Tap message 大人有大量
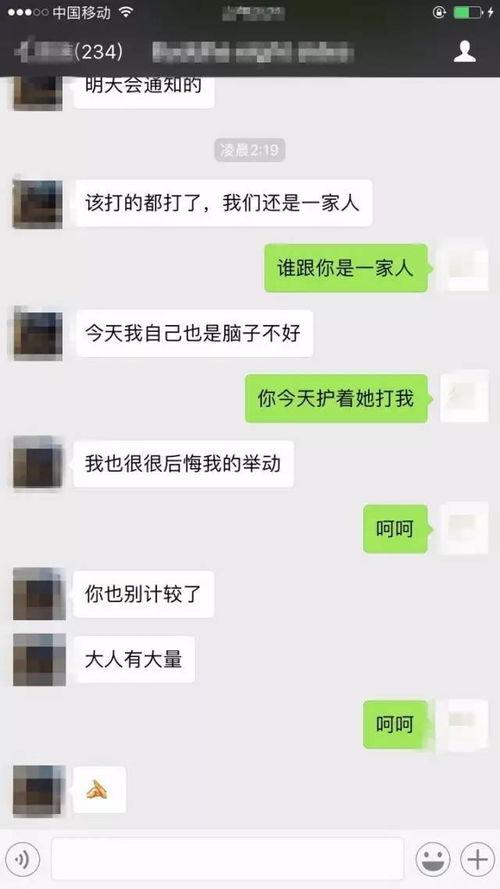 coord(134,659)
